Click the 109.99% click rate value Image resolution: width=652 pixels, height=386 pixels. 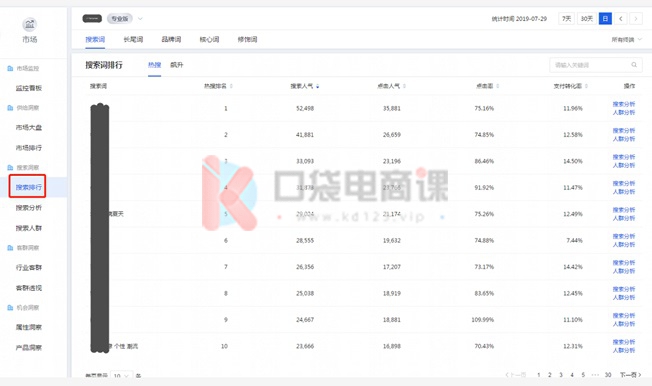click(482, 320)
